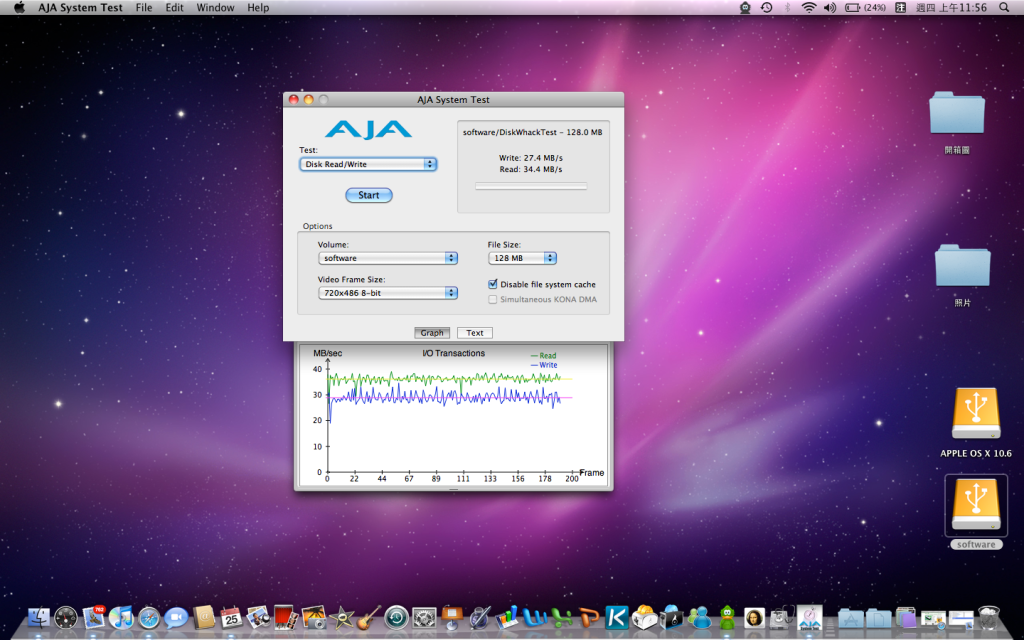Open Address Book from the Dock
Screen dimensions: 1024x640
(x=204, y=616)
